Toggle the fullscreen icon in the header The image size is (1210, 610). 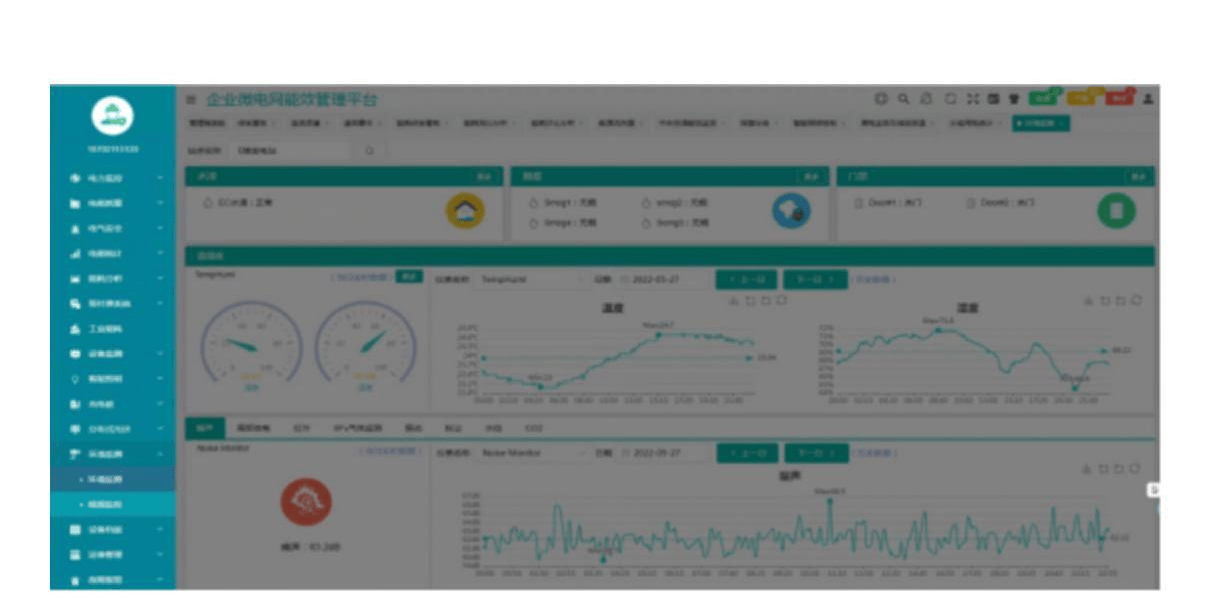972,99
